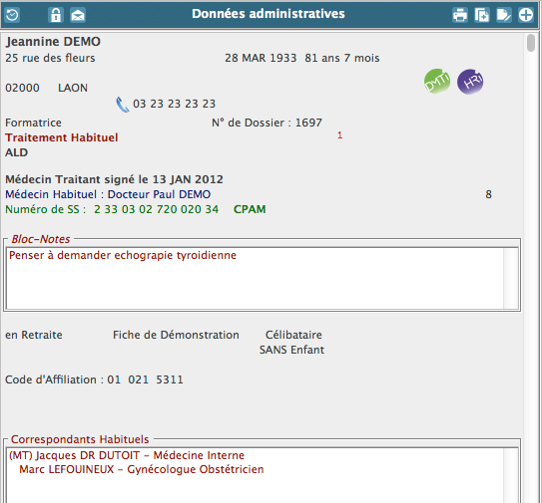This screenshot has width=542, height=503.
Task: Open the green DMTI badge
Action: (437, 82)
